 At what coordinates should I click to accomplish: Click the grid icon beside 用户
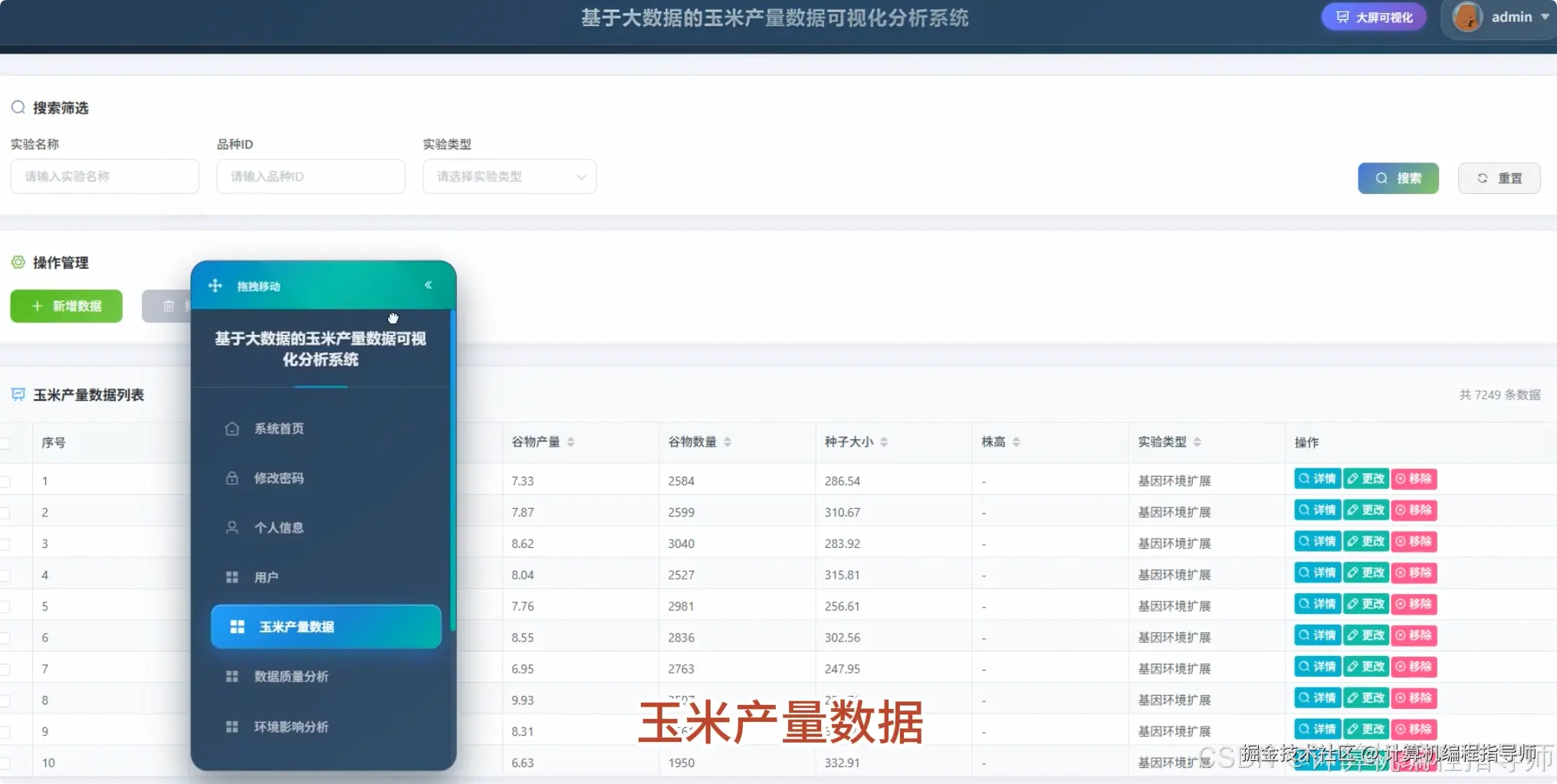(x=232, y=577)
